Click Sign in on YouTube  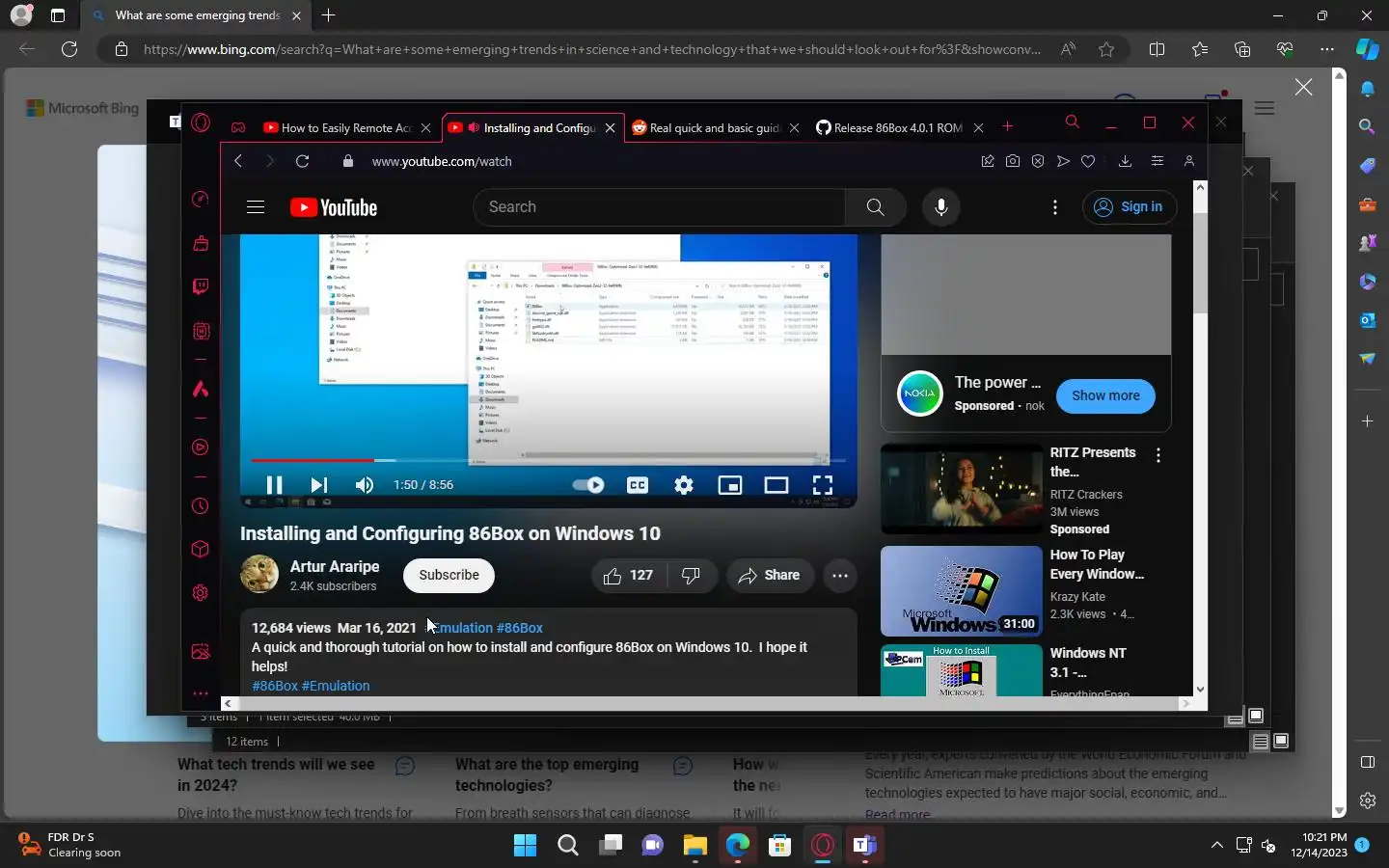click(x=1129, y=207)
